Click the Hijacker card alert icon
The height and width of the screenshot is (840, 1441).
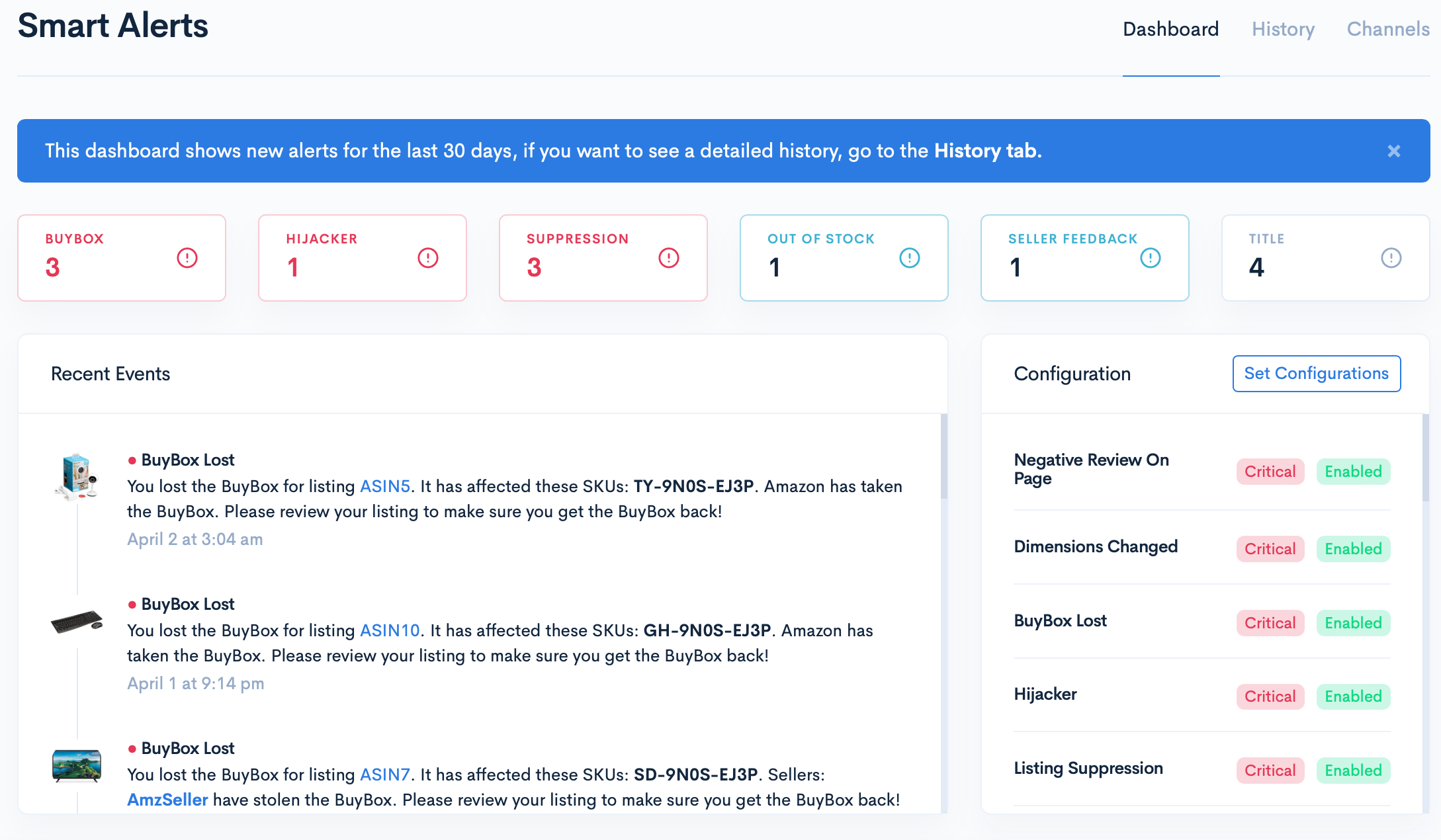point(428,258)
